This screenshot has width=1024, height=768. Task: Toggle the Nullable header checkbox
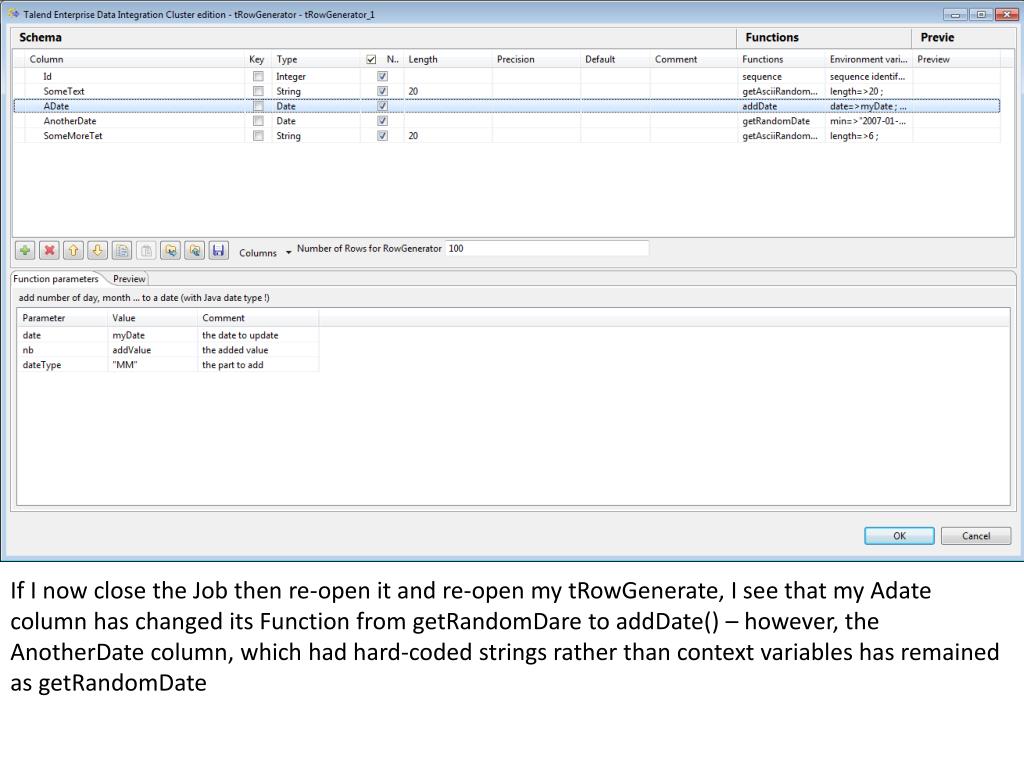[x=371, y=59]
